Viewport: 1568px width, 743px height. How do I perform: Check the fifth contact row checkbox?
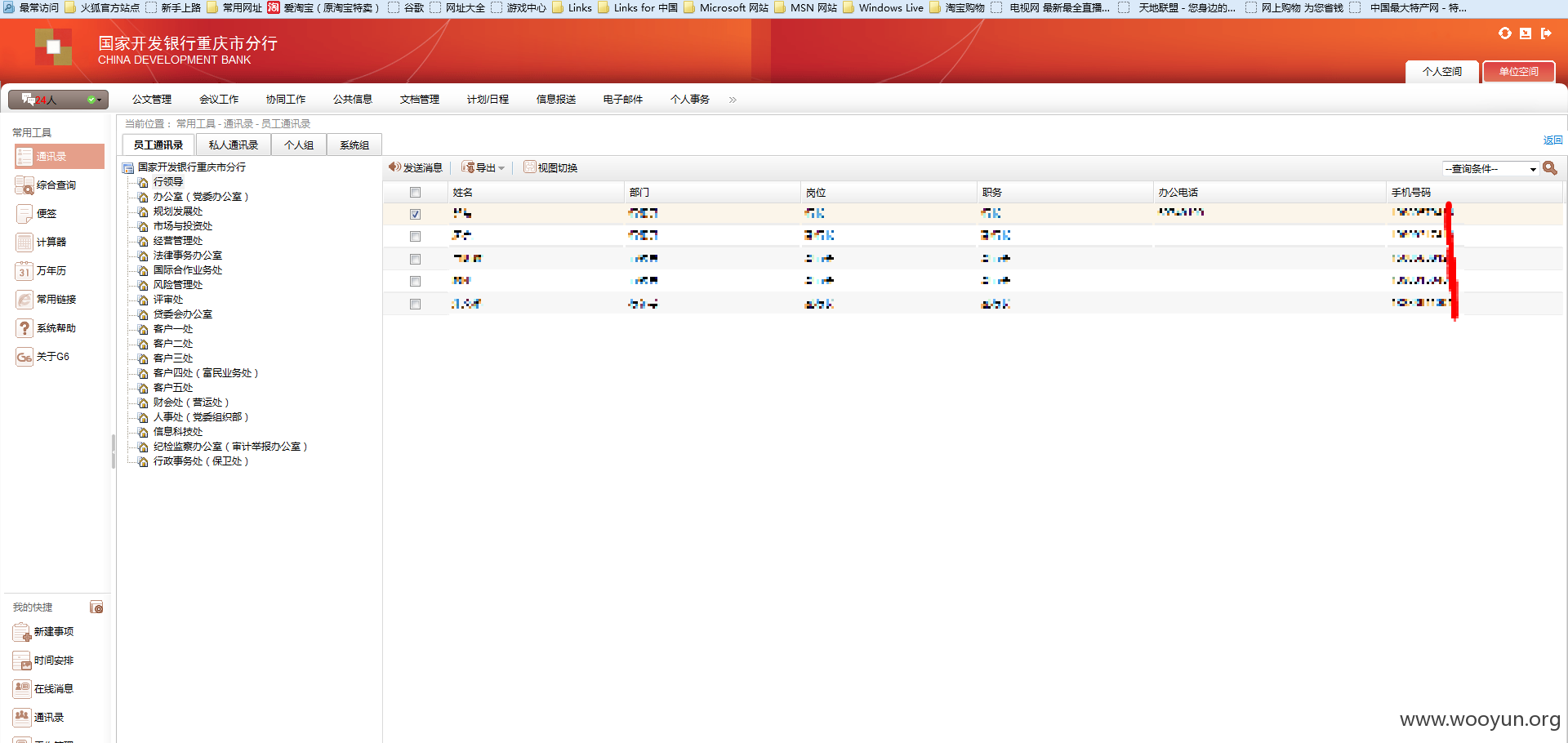(415, 304)
